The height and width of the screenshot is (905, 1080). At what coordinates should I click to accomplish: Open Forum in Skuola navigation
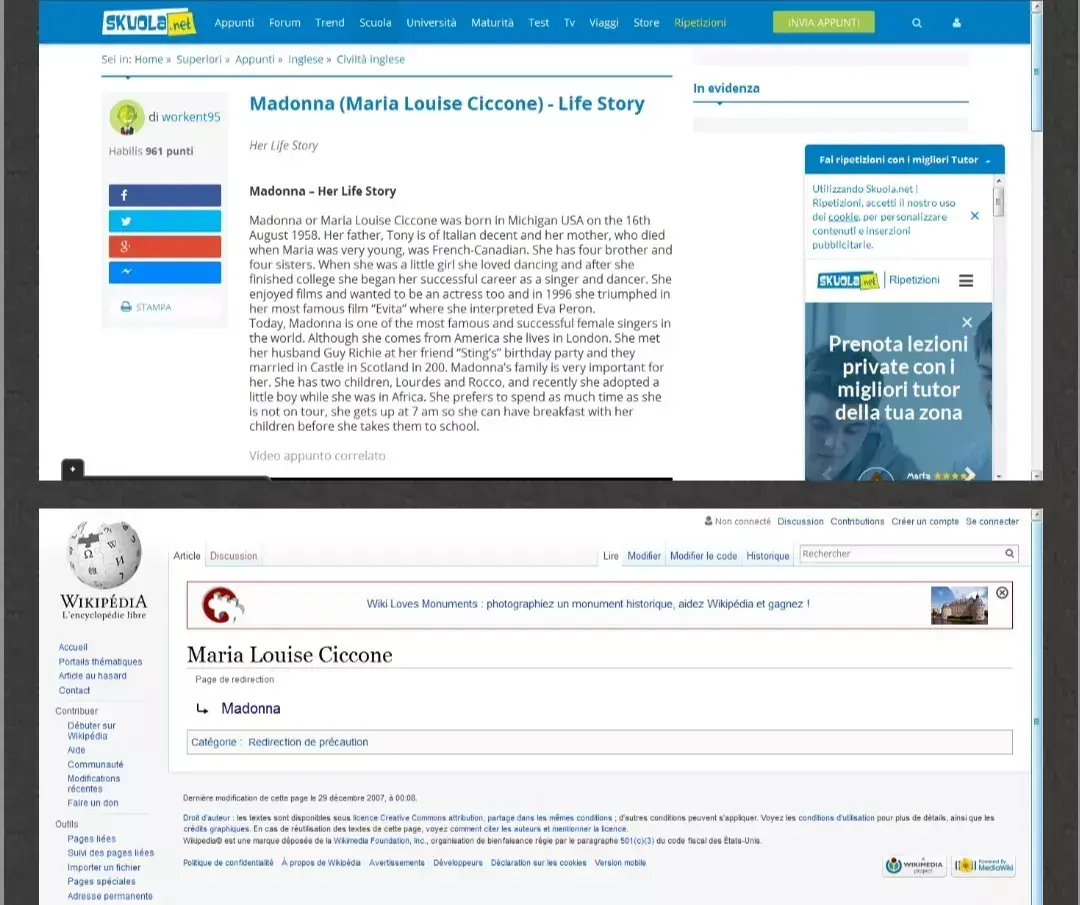pos(284,23)
